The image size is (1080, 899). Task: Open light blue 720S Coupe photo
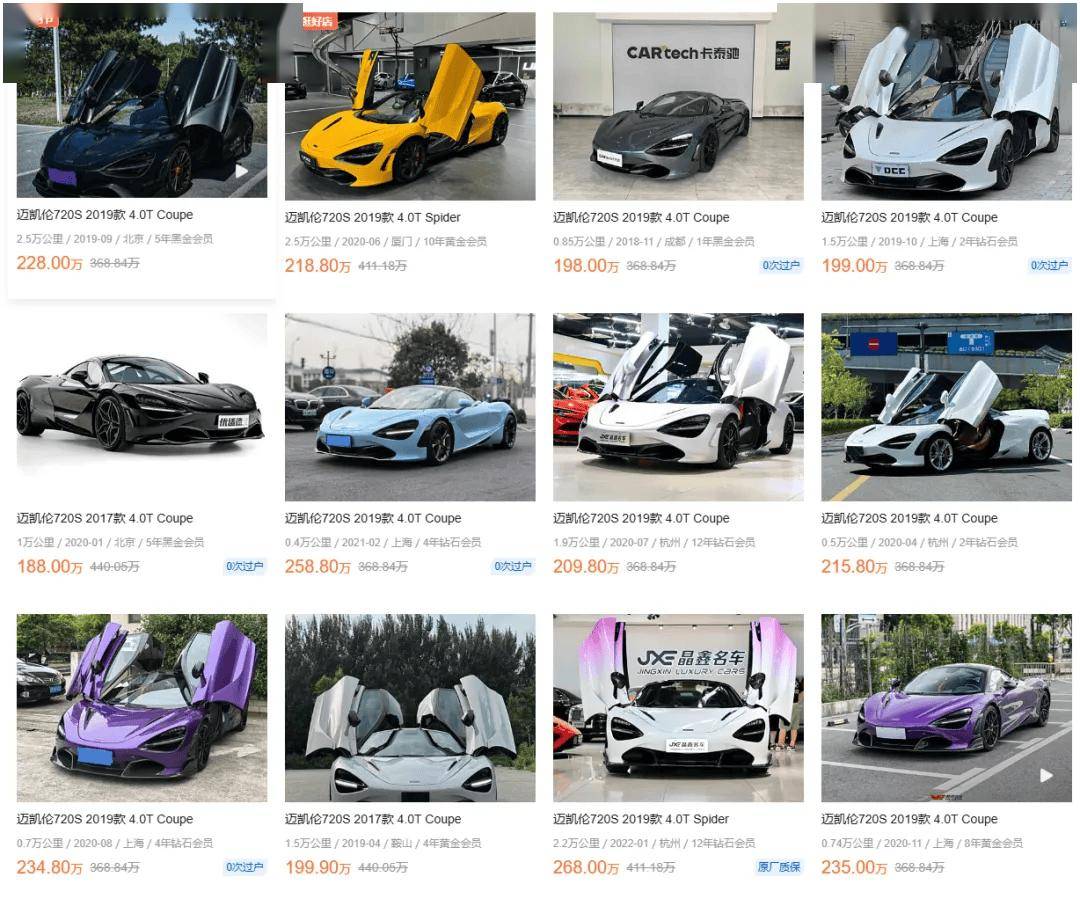[x=410, y=407]
